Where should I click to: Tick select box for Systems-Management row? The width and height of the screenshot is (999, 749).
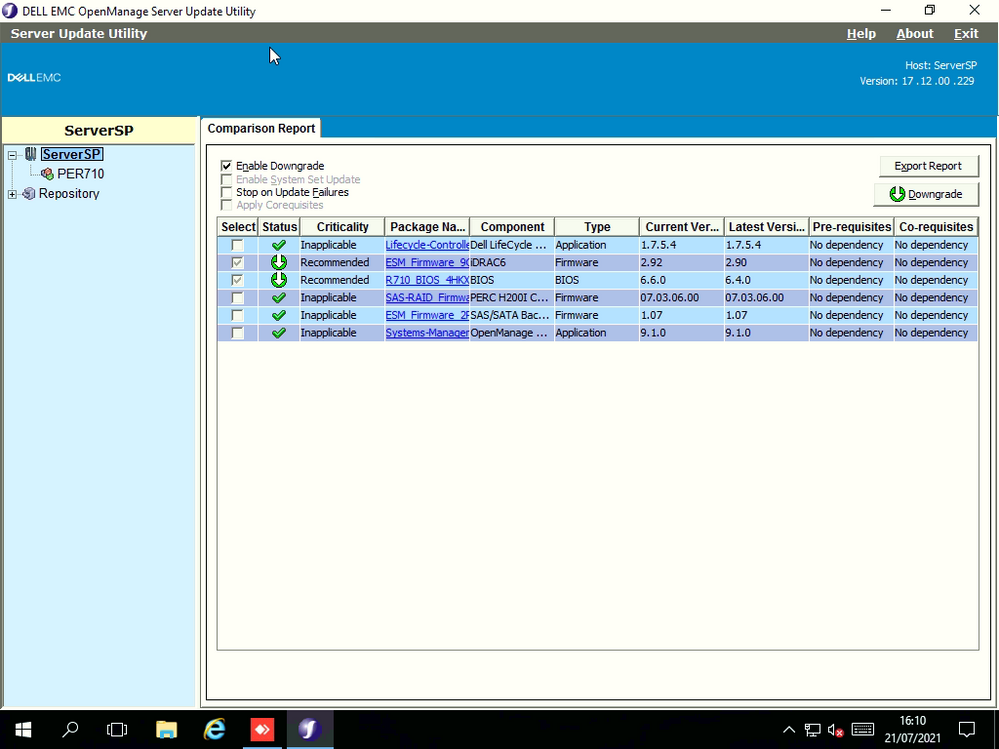237,332
